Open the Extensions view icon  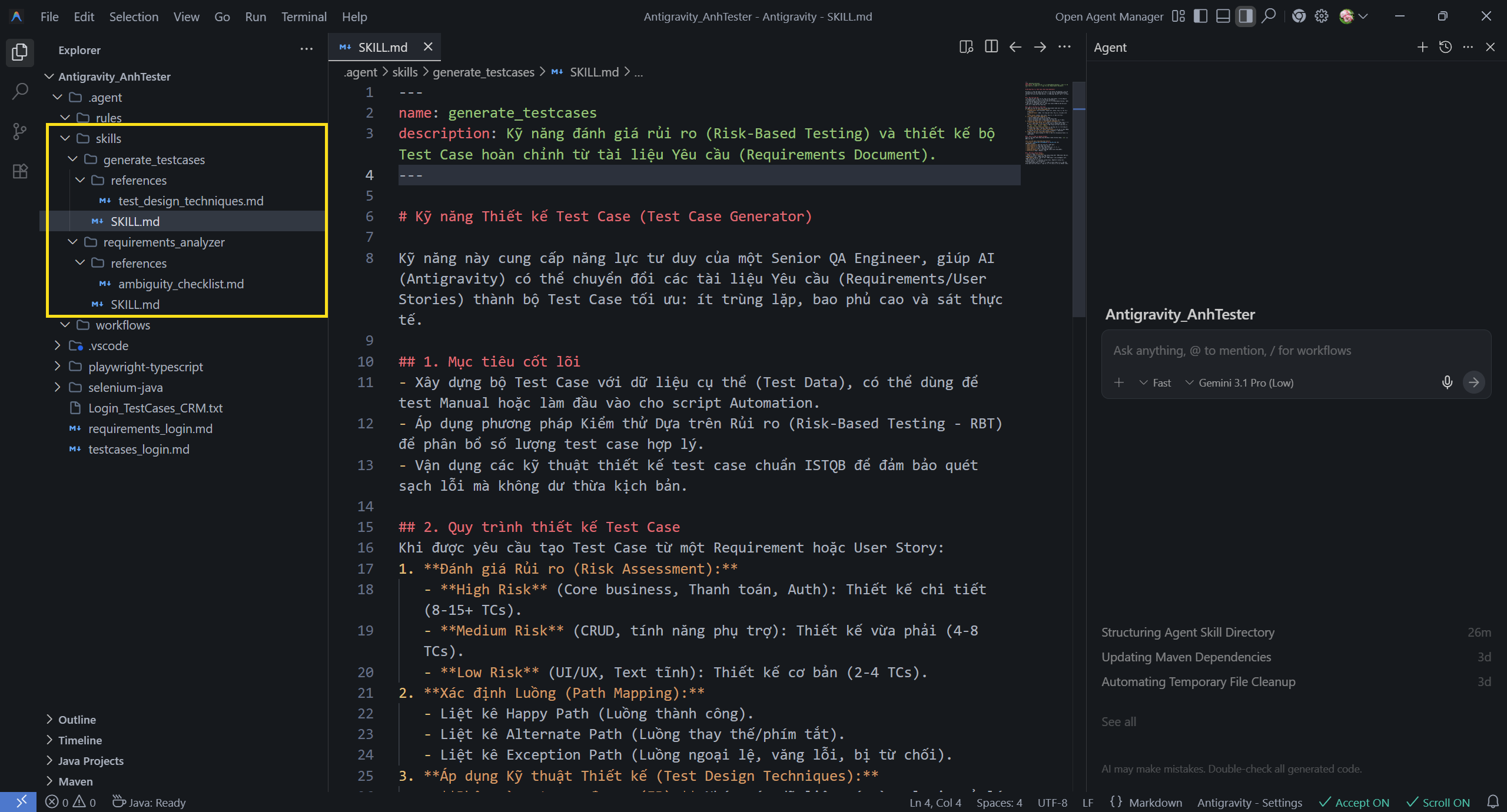20,171
